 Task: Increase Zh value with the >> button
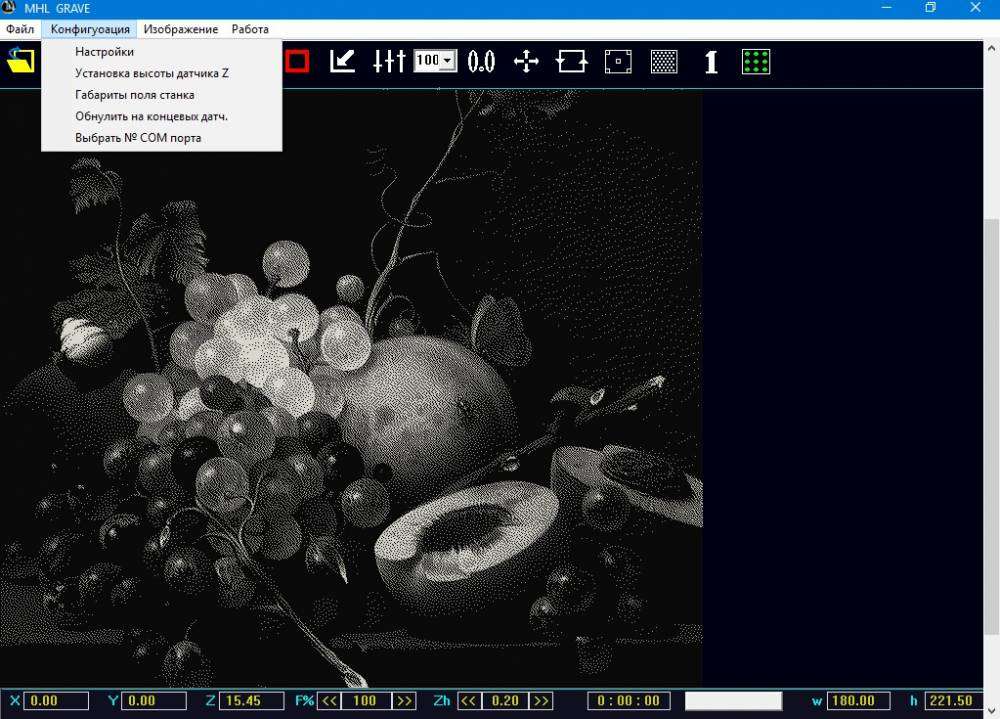tap(540, 701)
